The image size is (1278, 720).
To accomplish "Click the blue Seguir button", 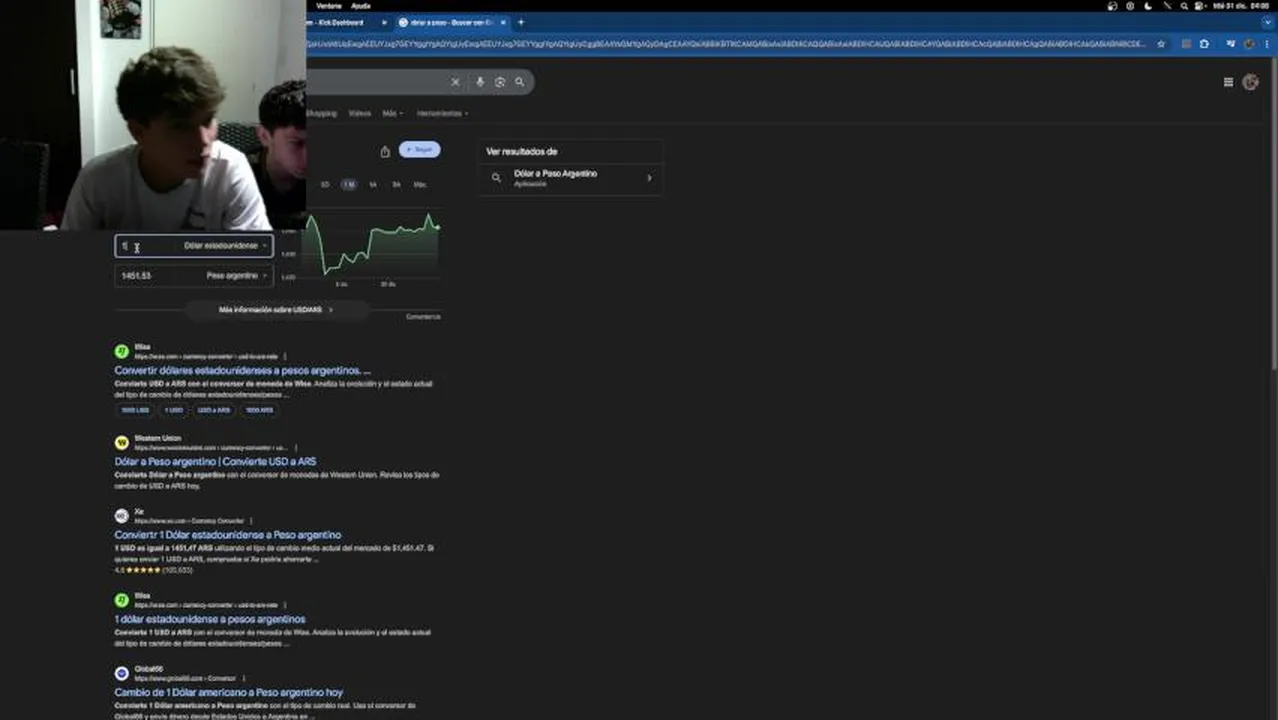I will click(x=420, y=149).
